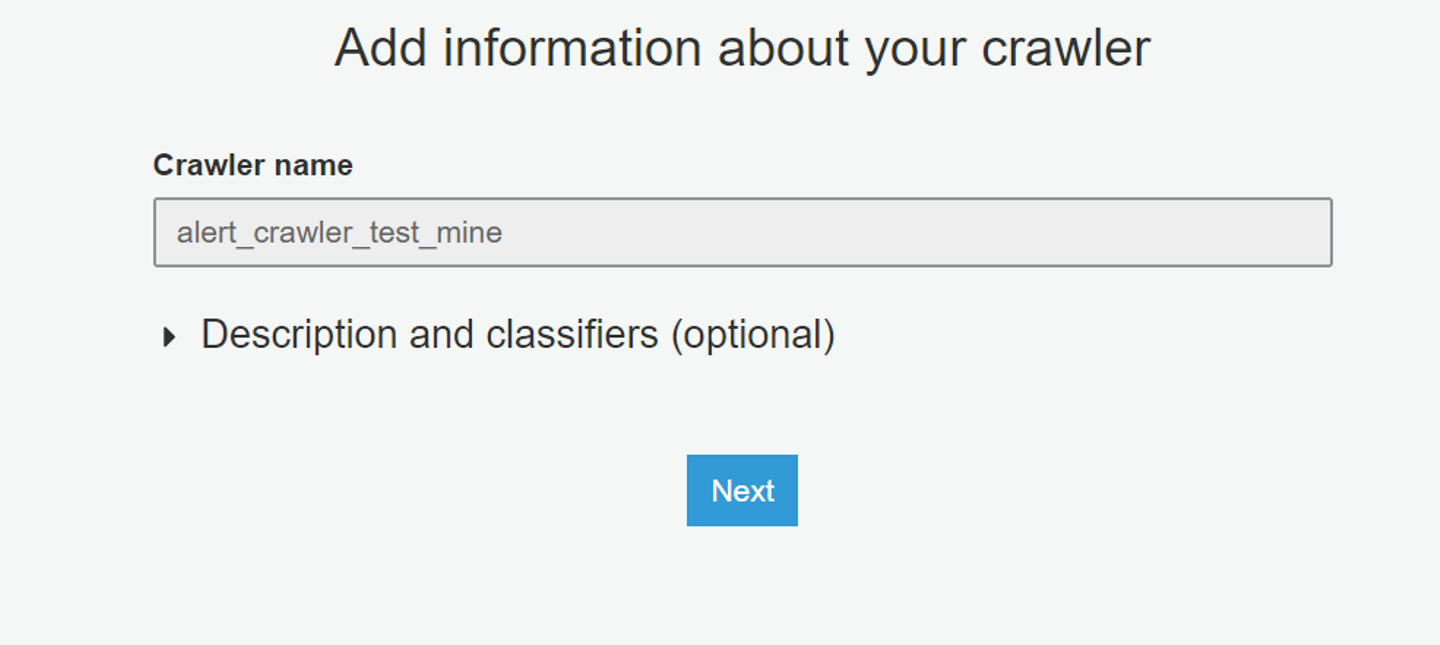
Task: Click the Crawler name input field
Action: 742,232
